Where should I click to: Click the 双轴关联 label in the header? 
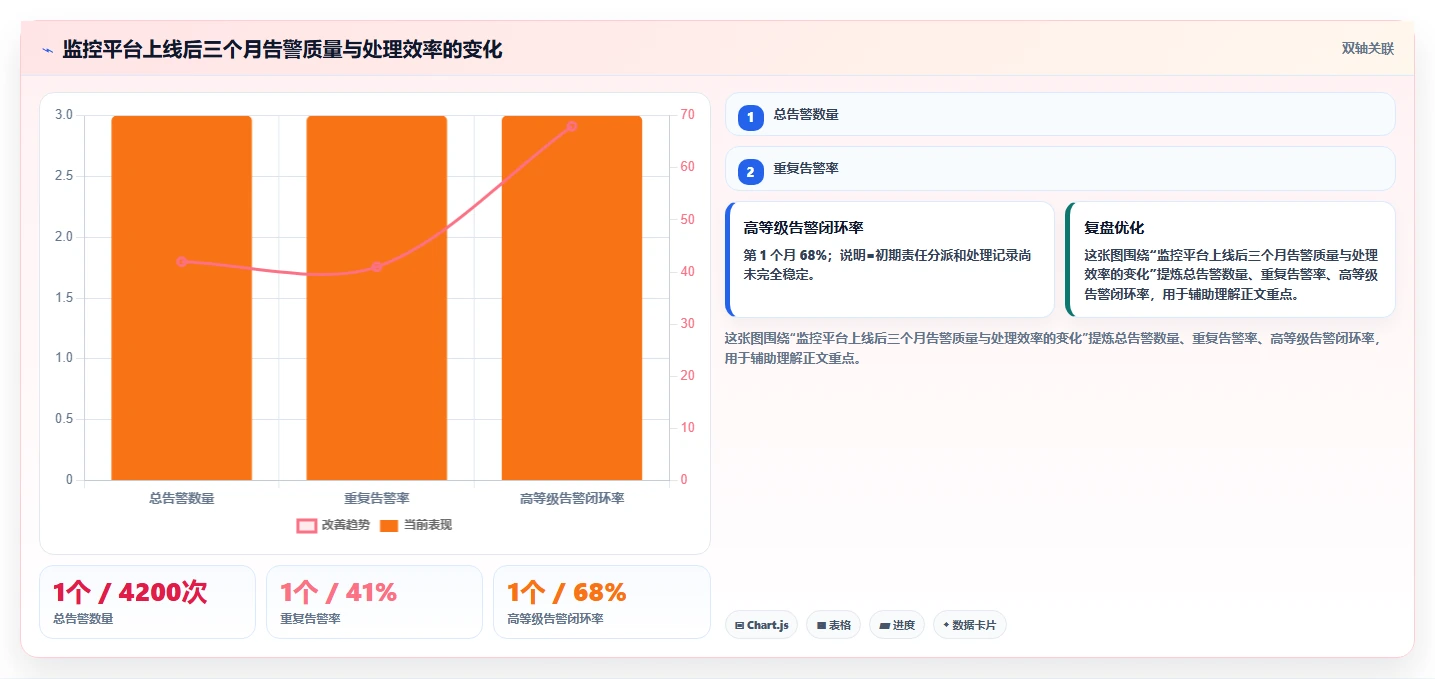click(x=1367, y=49)
